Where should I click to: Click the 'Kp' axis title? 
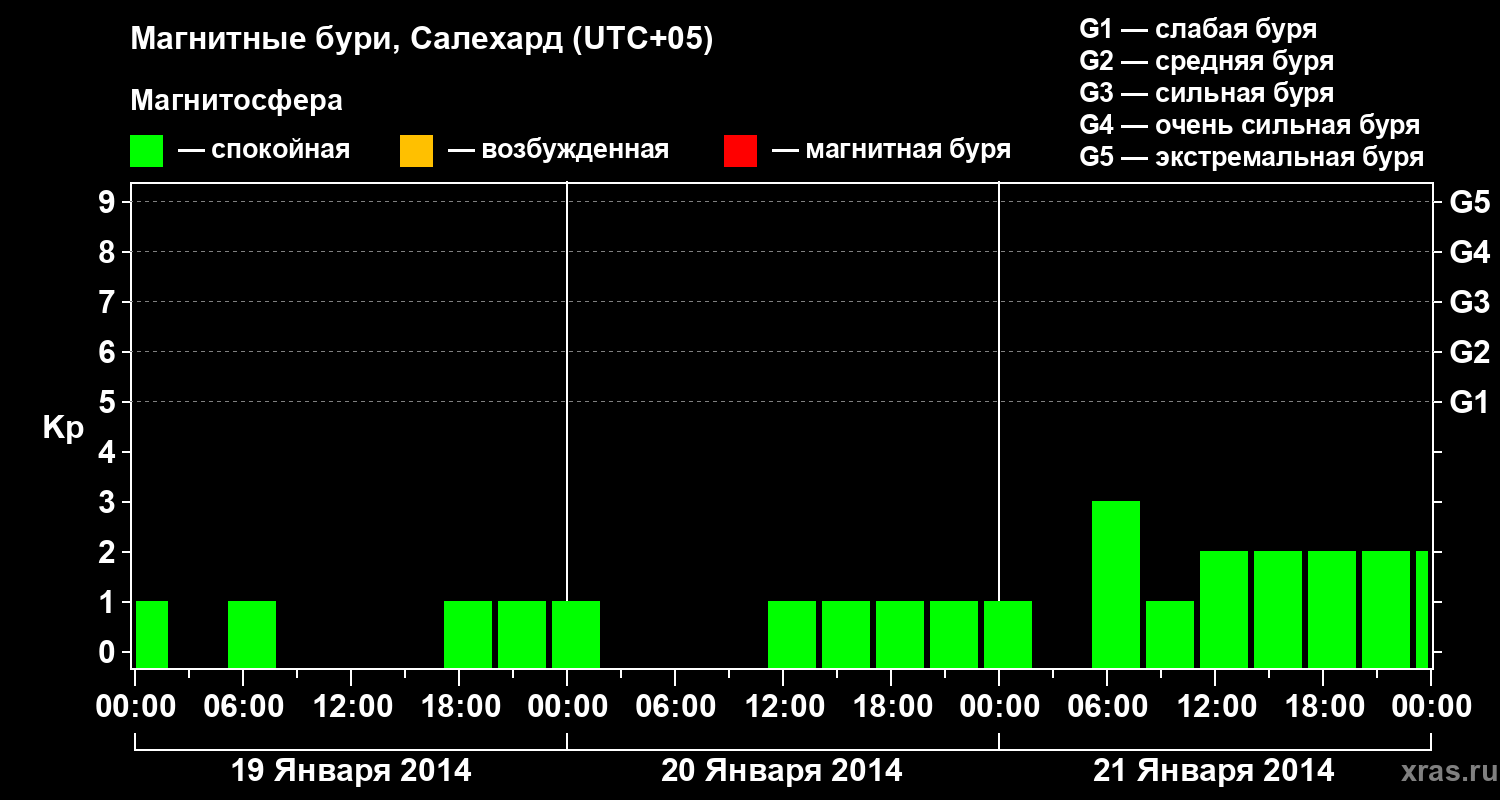pyautogui.click(x=63, y=428)
